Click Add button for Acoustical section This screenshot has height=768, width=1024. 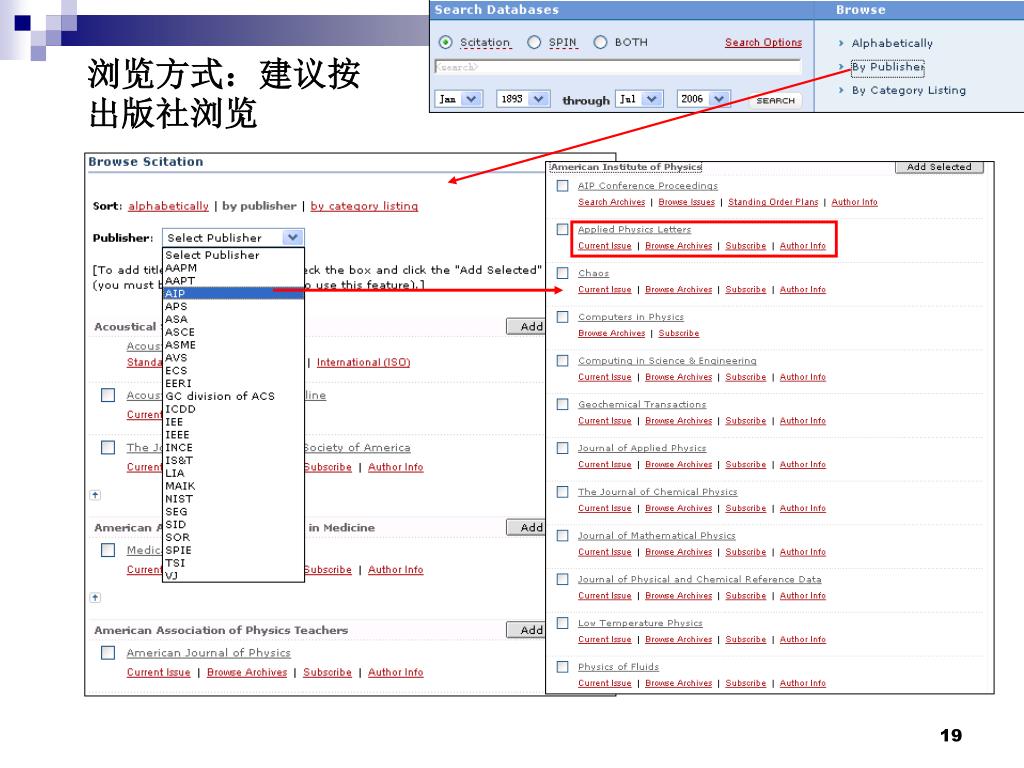pos(526,327)
